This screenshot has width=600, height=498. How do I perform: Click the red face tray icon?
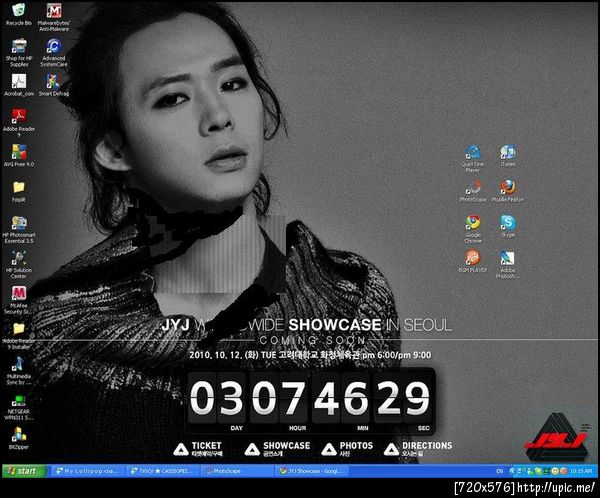click(x=563, y=471)
